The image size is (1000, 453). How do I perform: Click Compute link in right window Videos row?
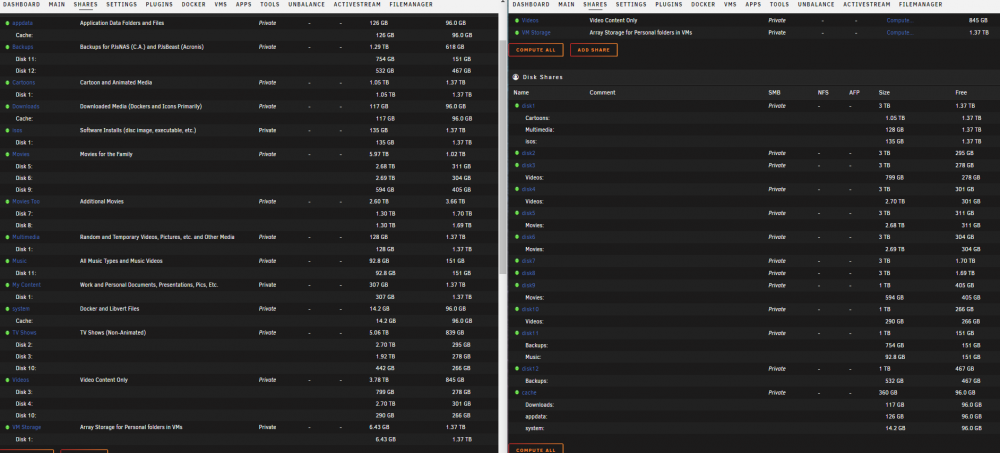899,20
